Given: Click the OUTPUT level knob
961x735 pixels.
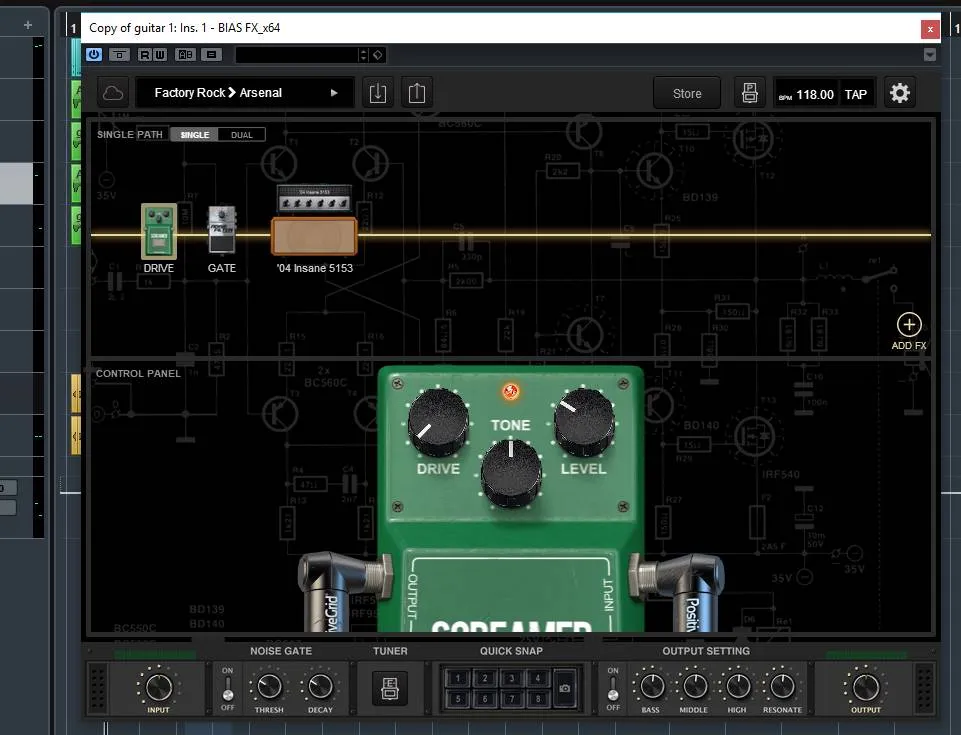Looking at the screenshot, I should click(x=865, y=687).
